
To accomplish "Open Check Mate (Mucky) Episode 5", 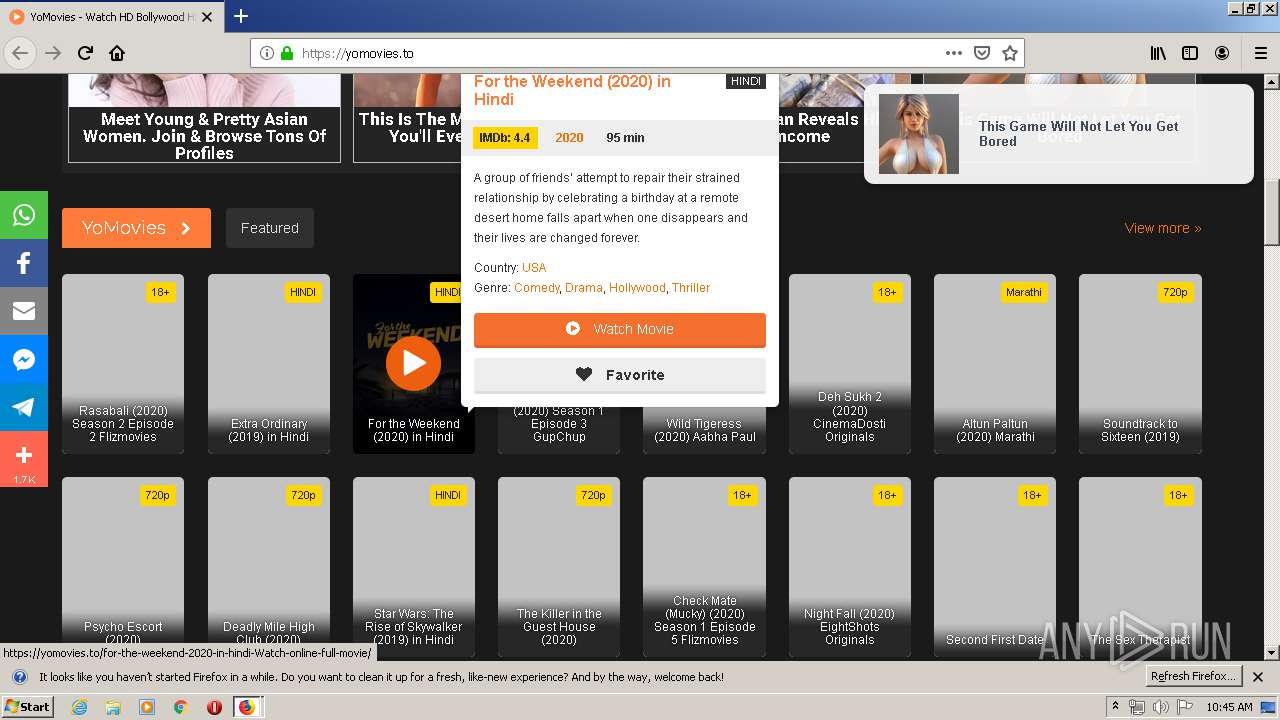I will pyautogui.click(x=704, y=567).
